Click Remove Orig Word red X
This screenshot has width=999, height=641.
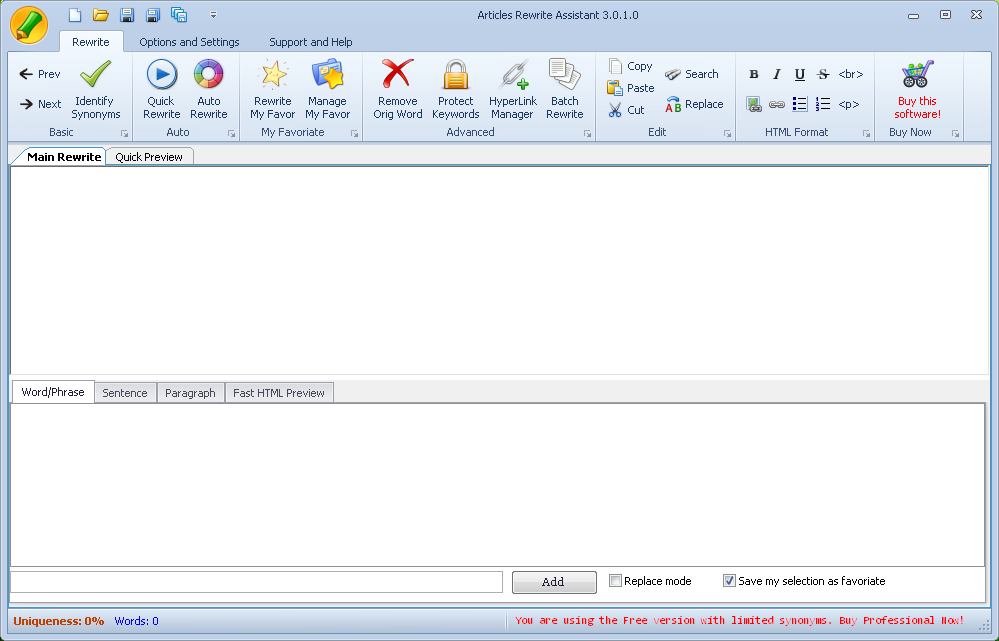click(398, 89)
